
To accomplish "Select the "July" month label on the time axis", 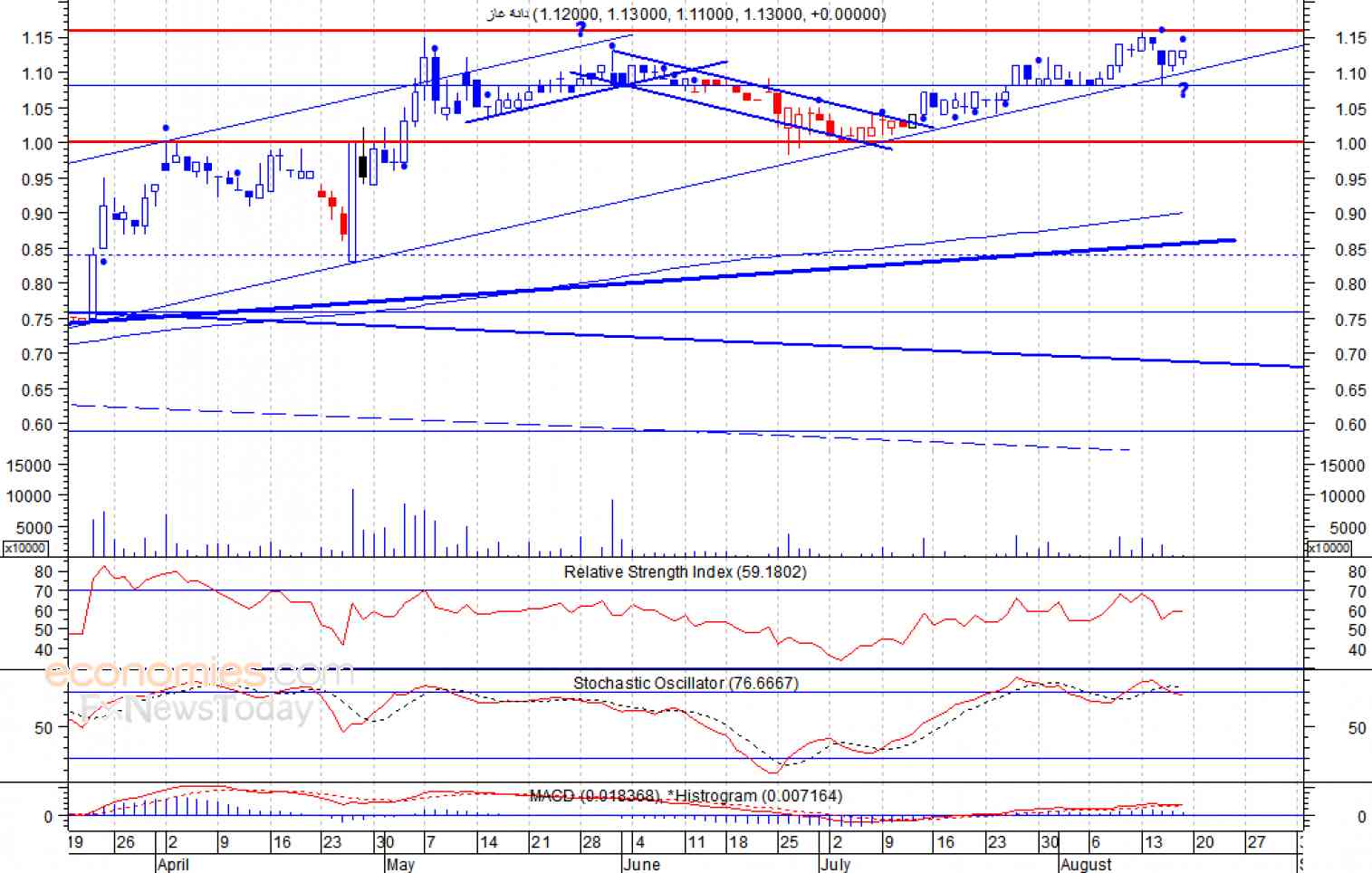I will tap(835, 864).
